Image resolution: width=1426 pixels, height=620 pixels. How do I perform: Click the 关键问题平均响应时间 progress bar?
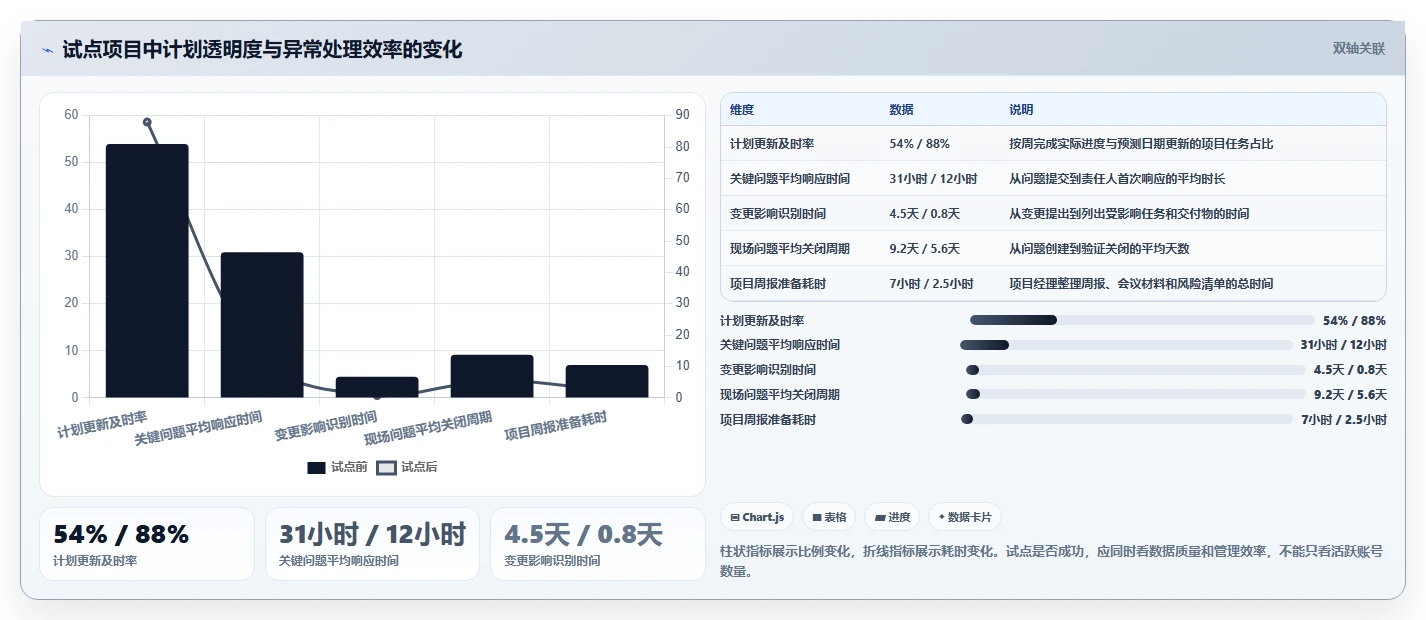(x=1126, y=345)
